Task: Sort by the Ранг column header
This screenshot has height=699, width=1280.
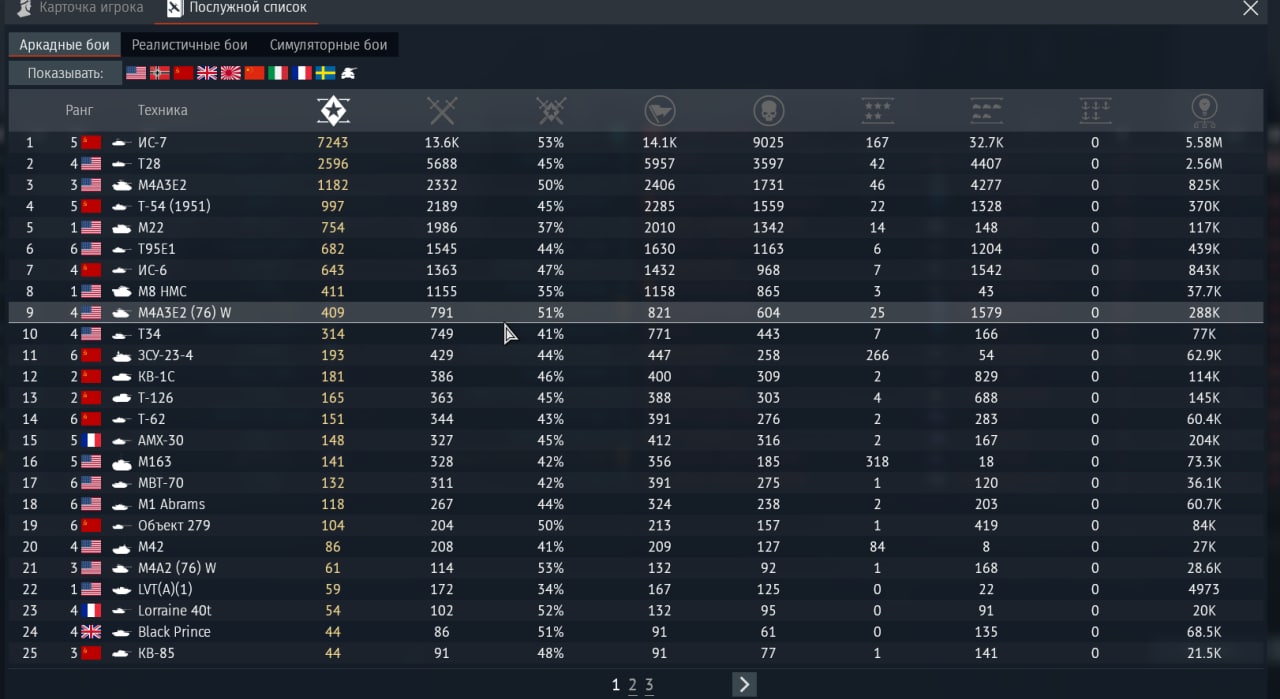Action: 80,110
